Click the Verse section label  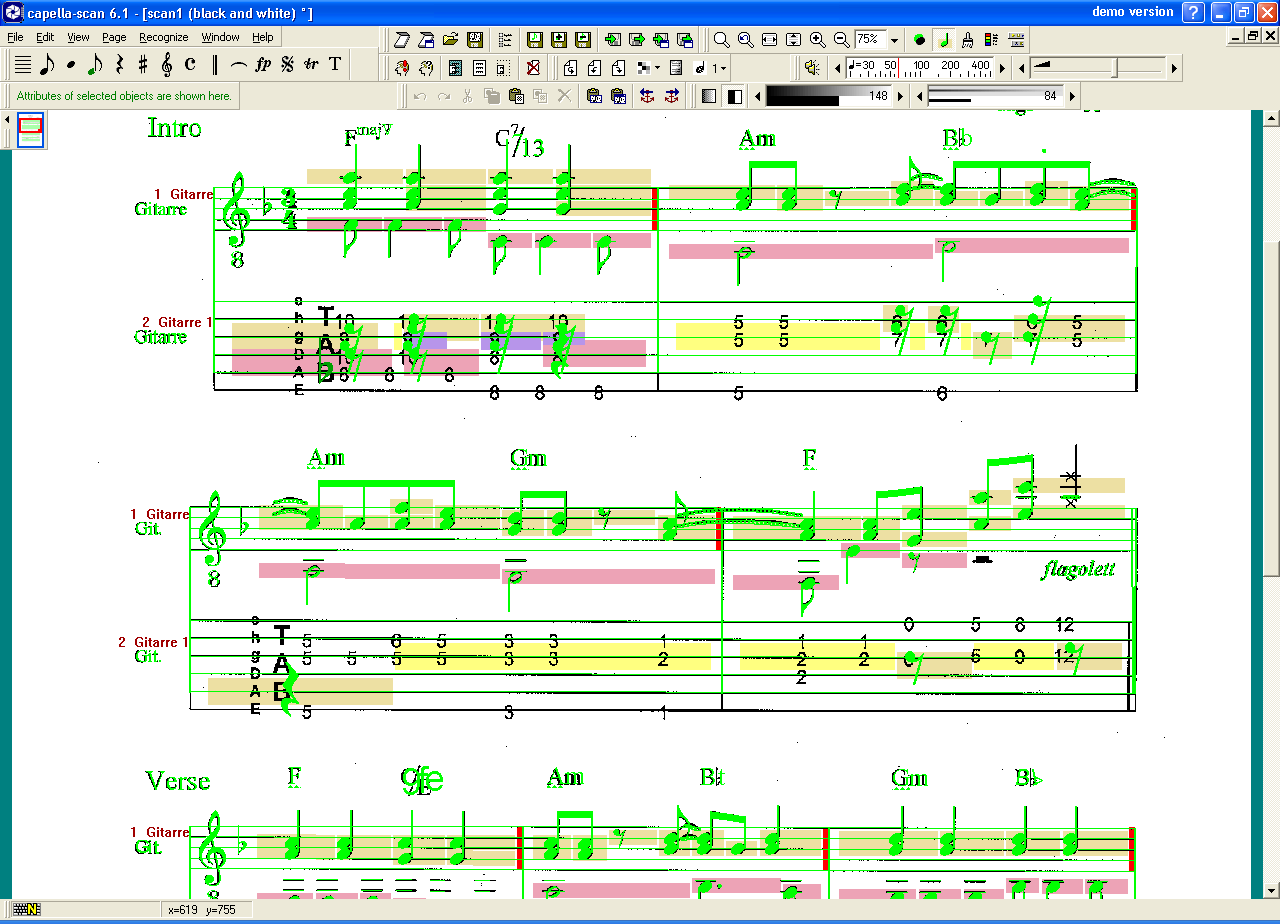(x=178, y=781)
